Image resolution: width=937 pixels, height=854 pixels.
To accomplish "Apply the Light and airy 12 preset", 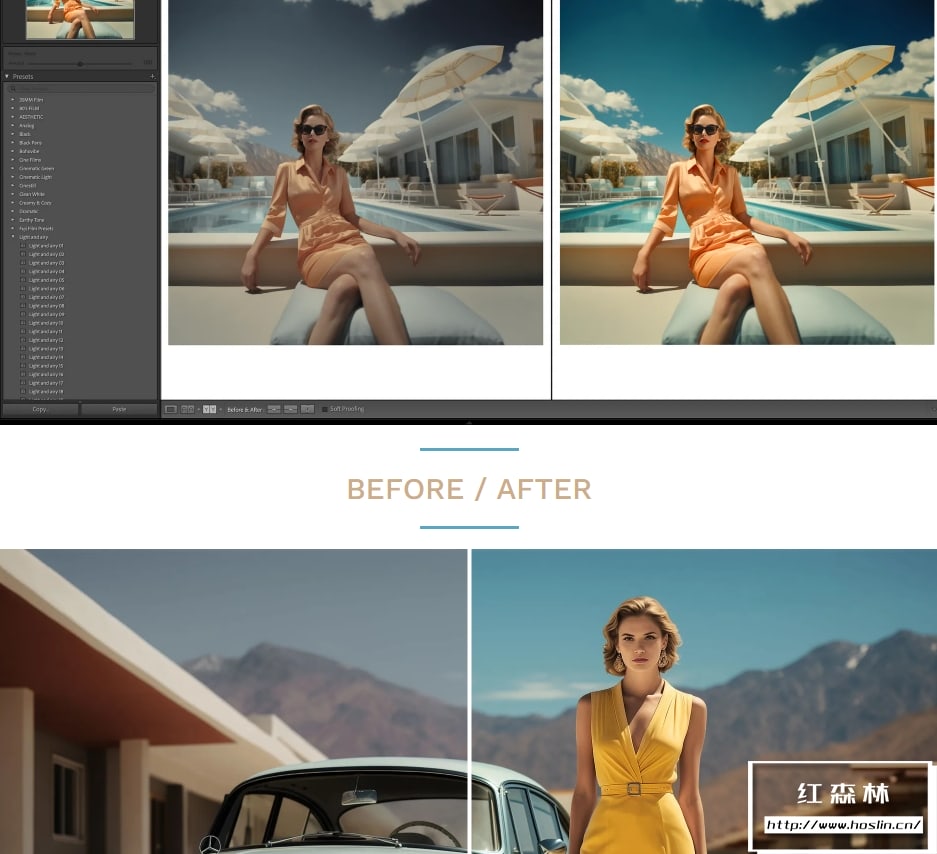I will (x=46, y=340).
